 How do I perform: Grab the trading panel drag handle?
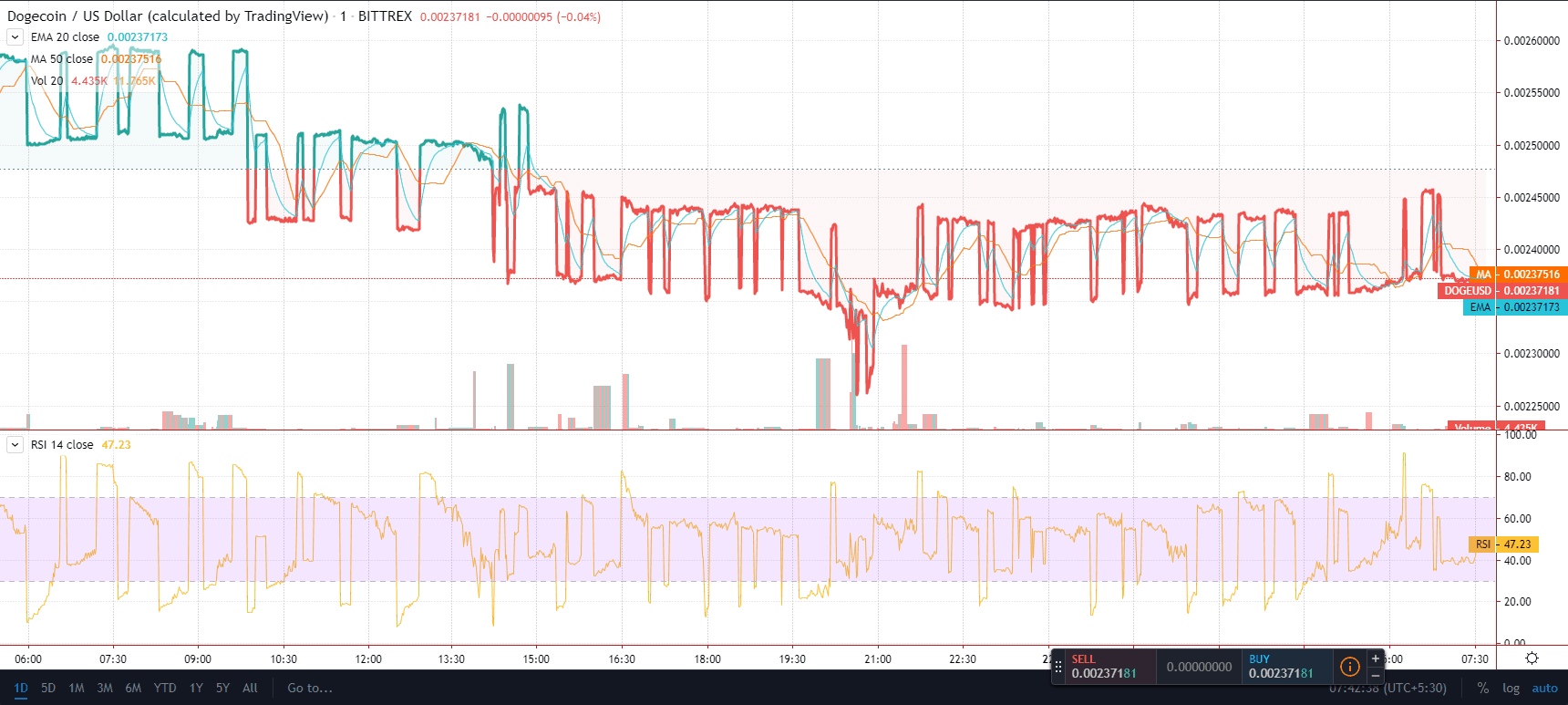point(1058,667)
